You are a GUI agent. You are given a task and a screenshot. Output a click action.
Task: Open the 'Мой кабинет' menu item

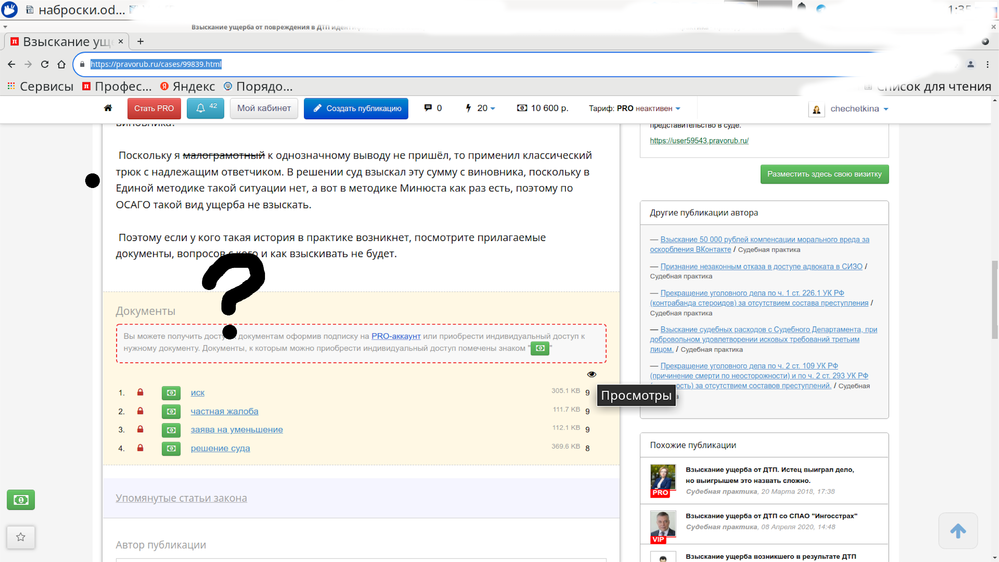pos(264,108)
